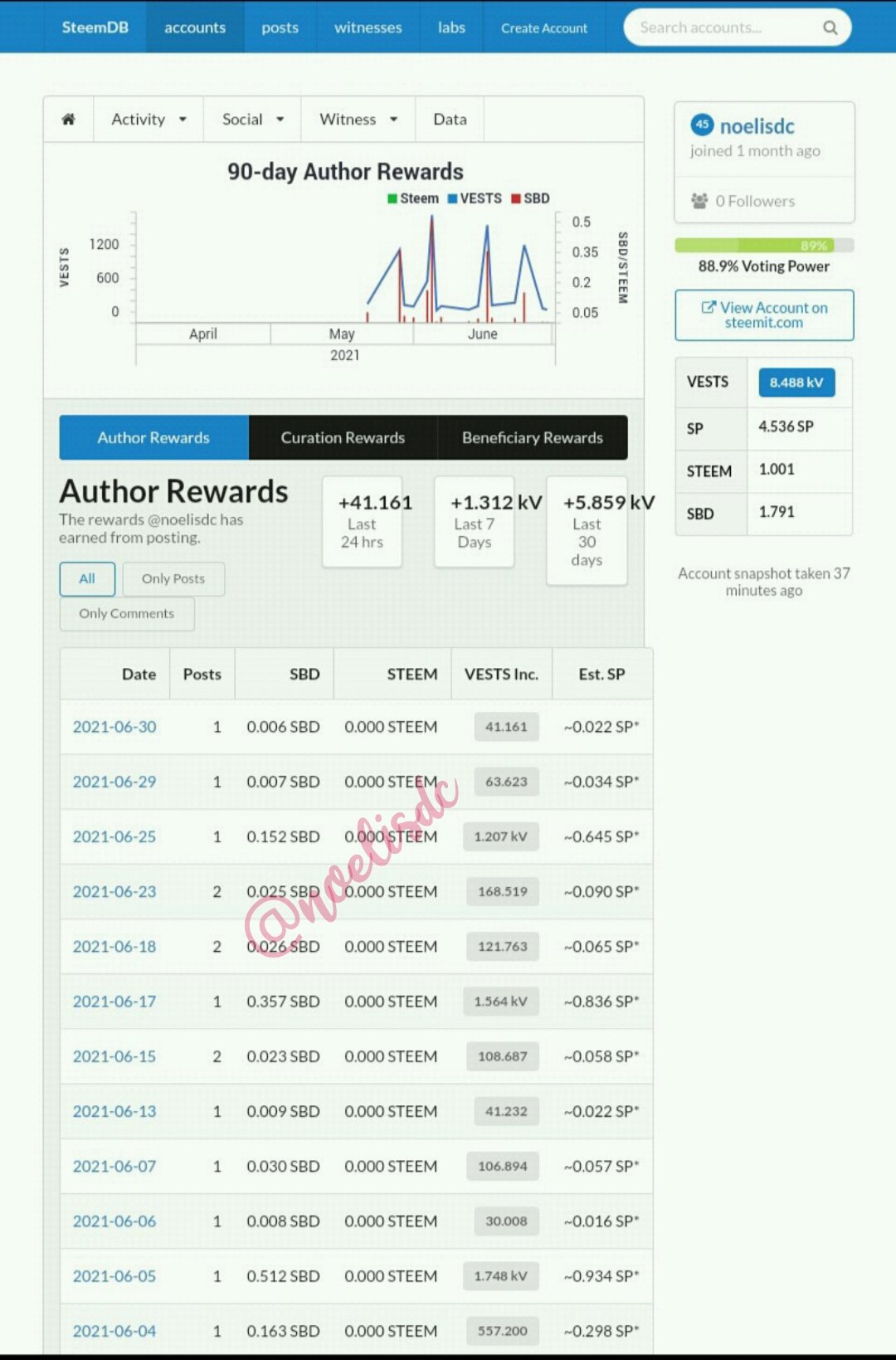Open the labs menu item

(x=451, y=27)
